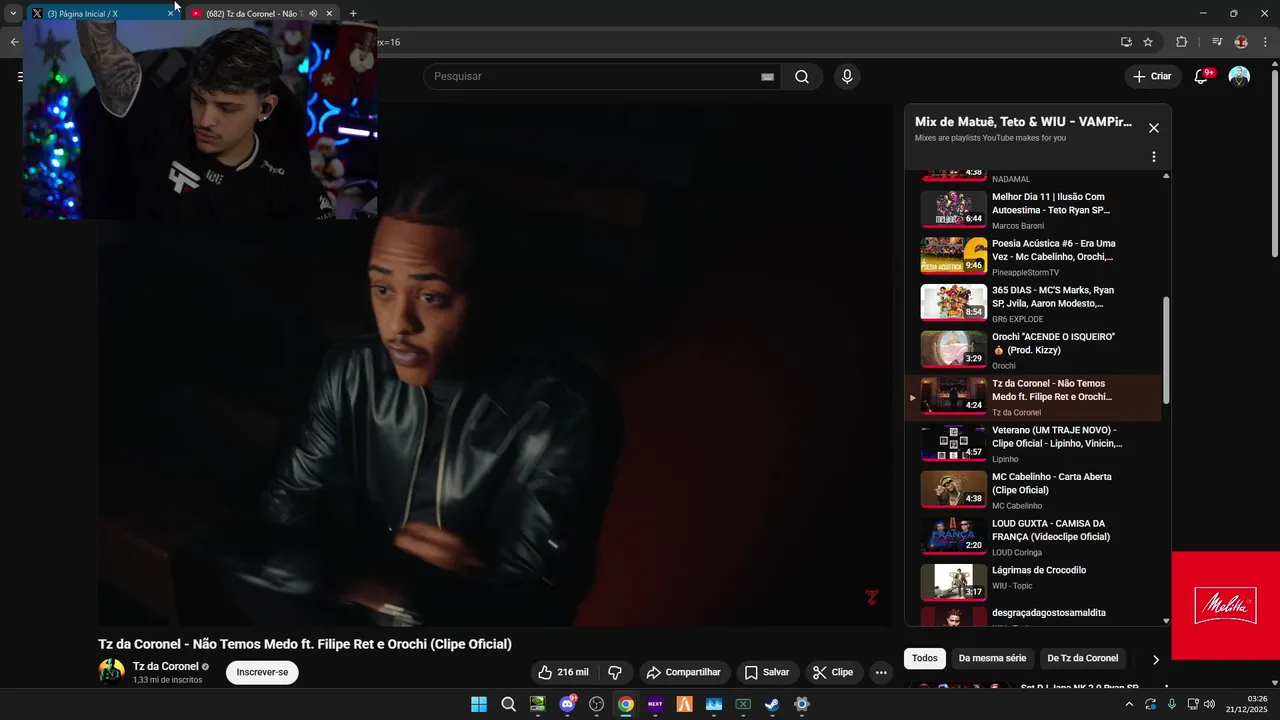Click the Melitta advertisement banner
1280x720 pixels.
pos(1226,606)
